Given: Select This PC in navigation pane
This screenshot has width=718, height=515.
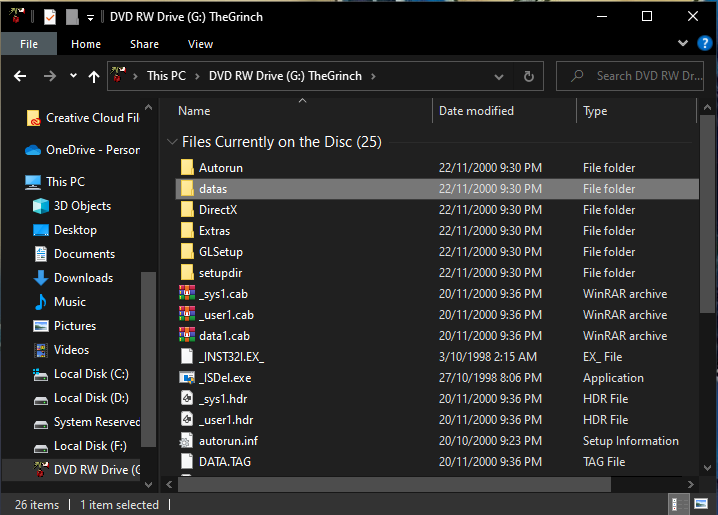Looking at the screenshot, I should coord(55,182).
